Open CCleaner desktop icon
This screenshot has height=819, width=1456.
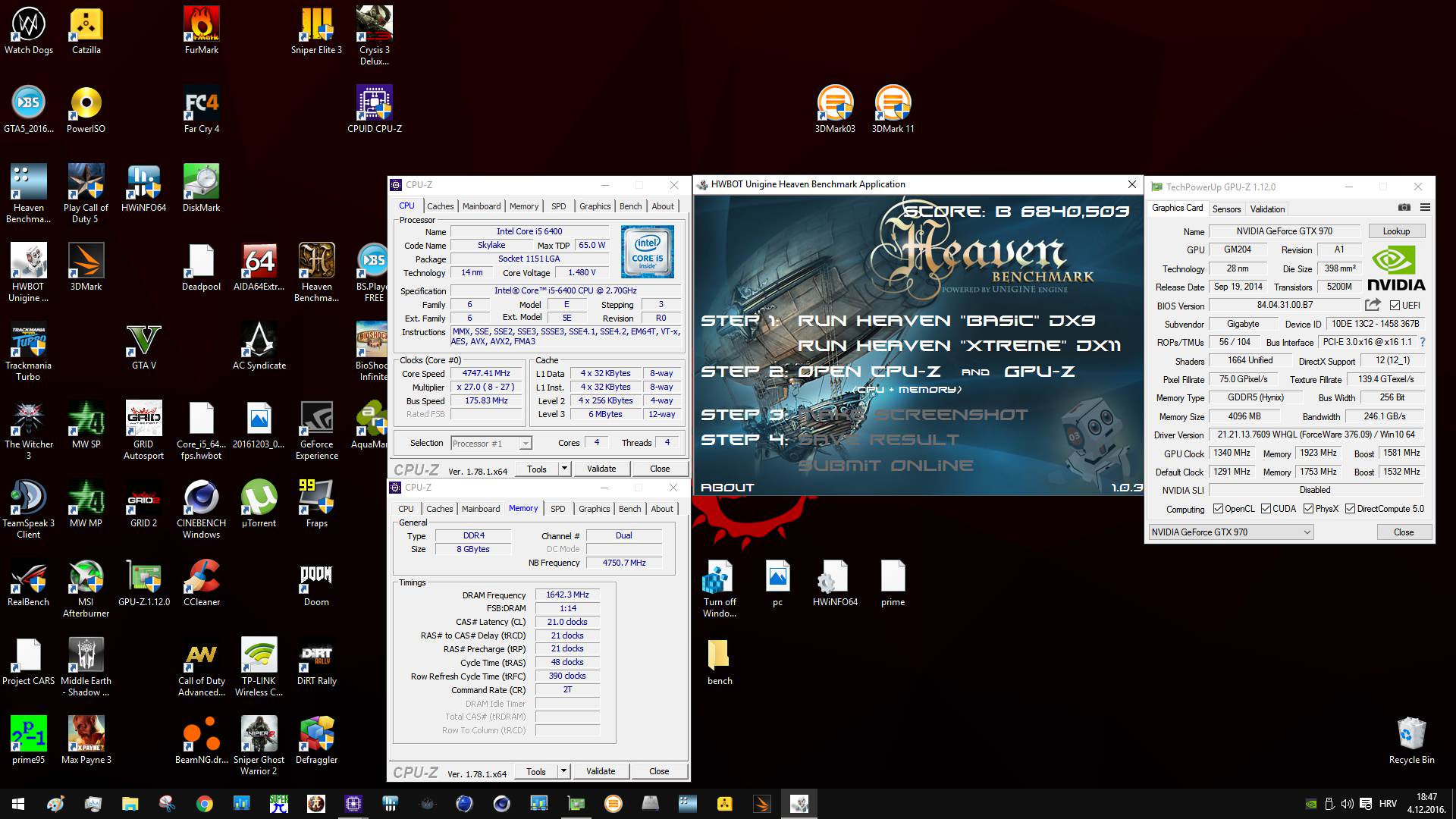(201, 582)
